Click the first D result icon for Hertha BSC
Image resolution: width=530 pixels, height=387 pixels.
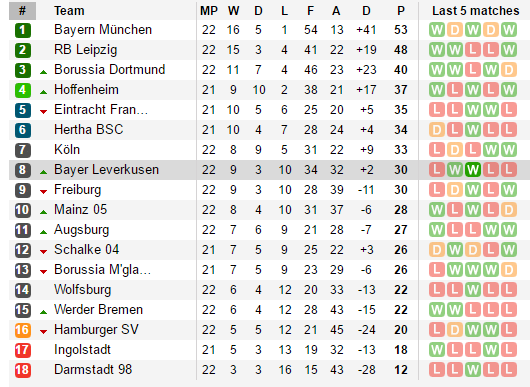[437, 130]
